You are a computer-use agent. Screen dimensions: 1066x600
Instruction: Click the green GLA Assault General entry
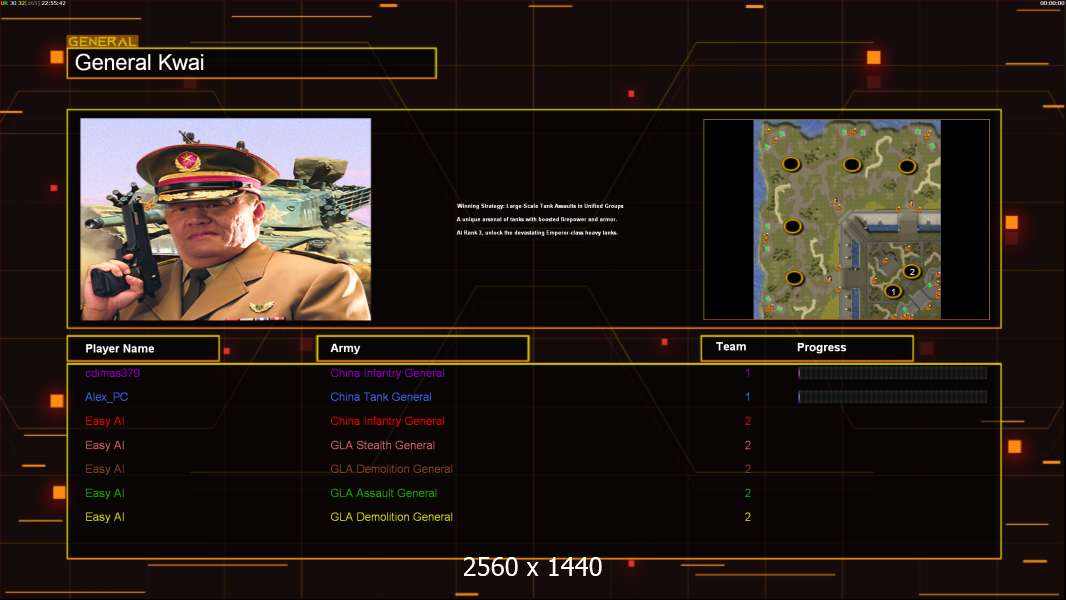[x=383, y=493]
